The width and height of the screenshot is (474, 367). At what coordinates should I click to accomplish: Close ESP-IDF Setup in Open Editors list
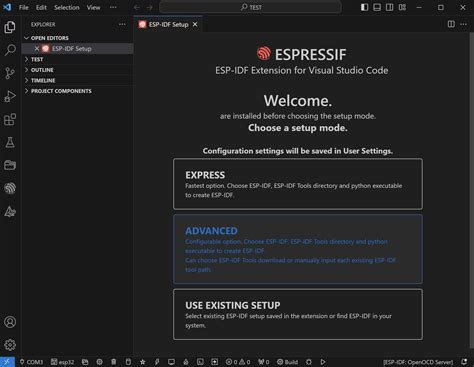(x=37, y=49)
